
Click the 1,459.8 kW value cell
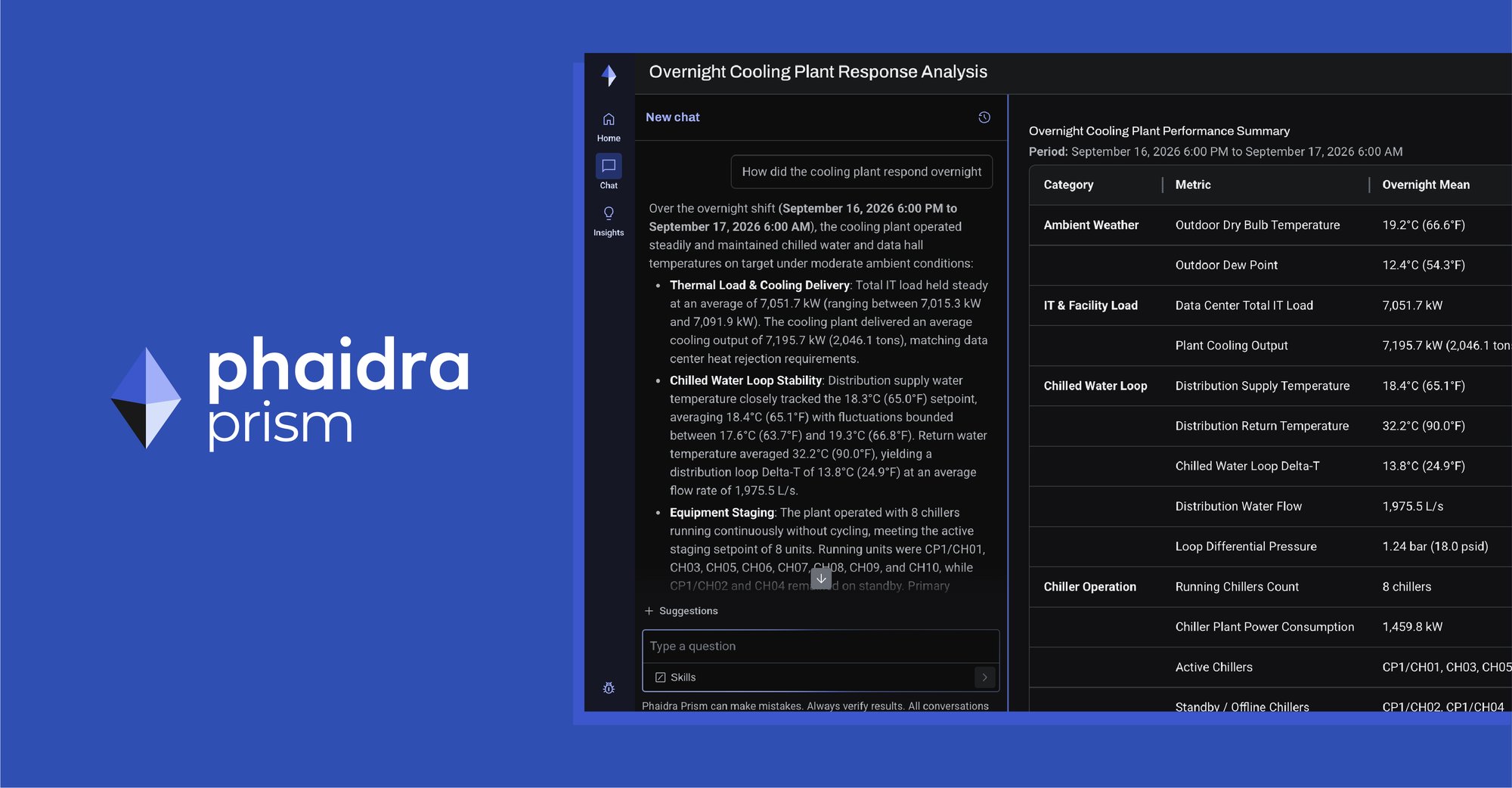[x=1412, y=627]
